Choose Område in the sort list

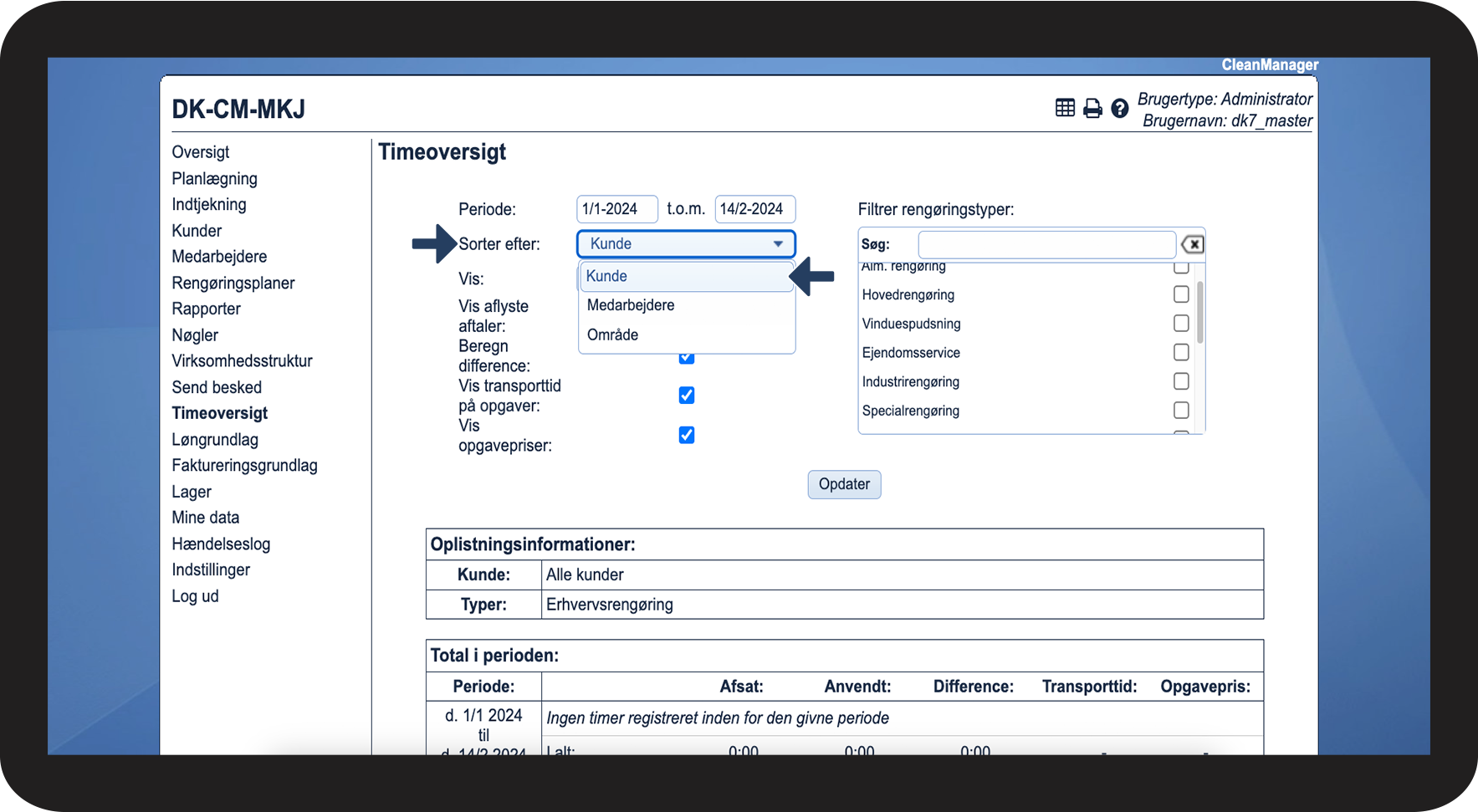pos(612,335)
